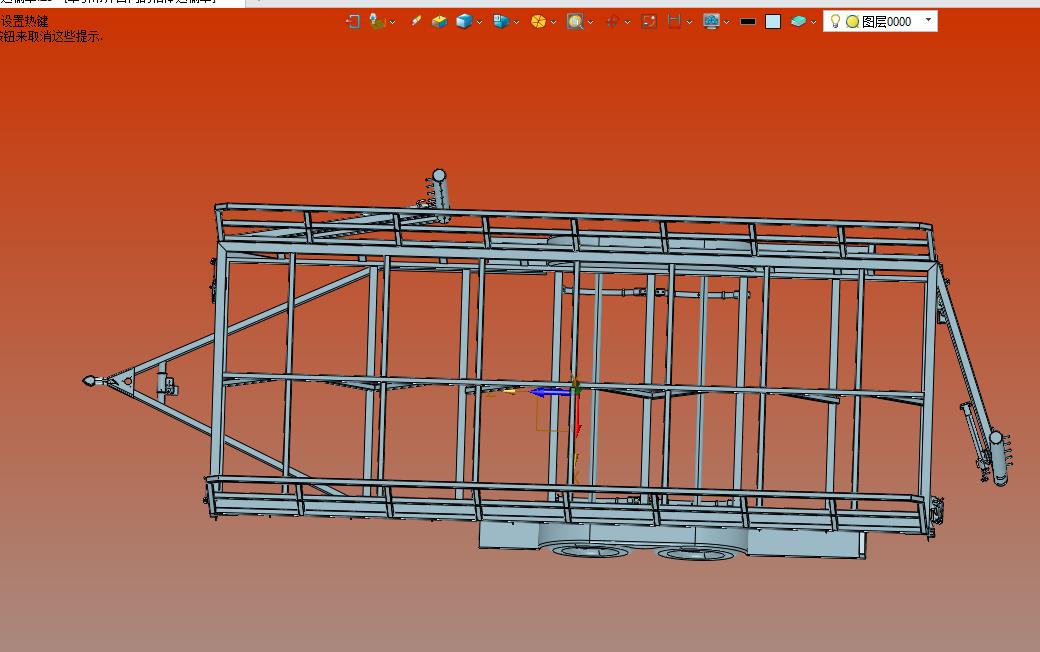Click the 设置热键 hint text
The height and width of the screenshot is (652, 1040).
pyautogui.click(x=25, y=21)
